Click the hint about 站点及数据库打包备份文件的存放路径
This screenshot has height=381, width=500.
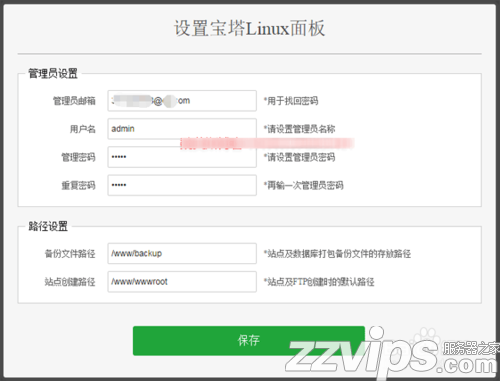click(x=337, y=254)
